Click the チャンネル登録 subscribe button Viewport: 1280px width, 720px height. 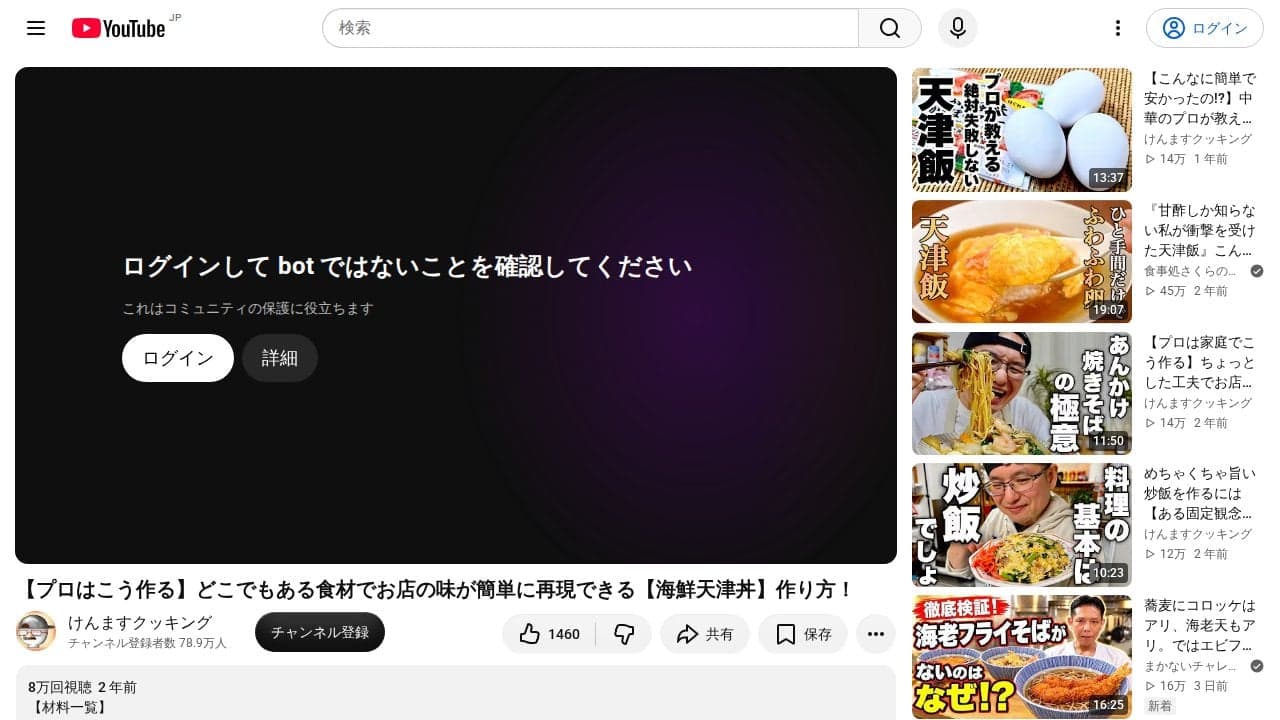(320, 632)
